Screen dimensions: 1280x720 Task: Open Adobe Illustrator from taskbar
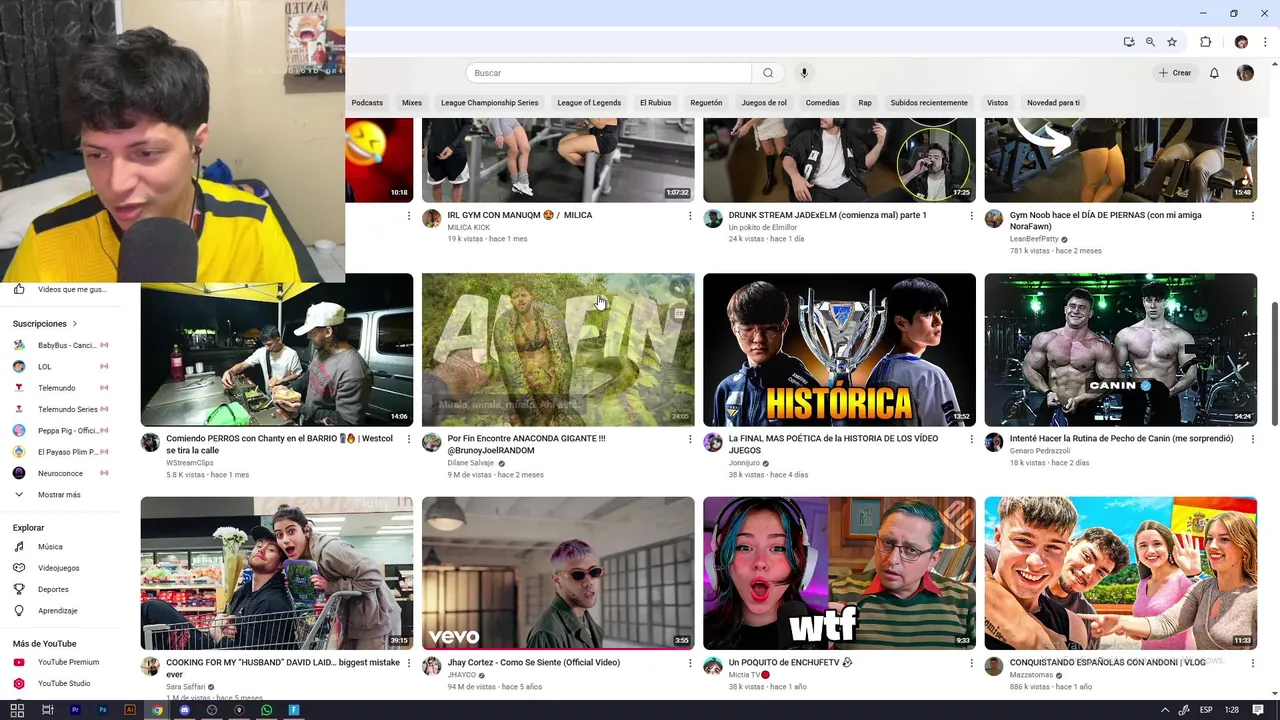click(129, 710)
